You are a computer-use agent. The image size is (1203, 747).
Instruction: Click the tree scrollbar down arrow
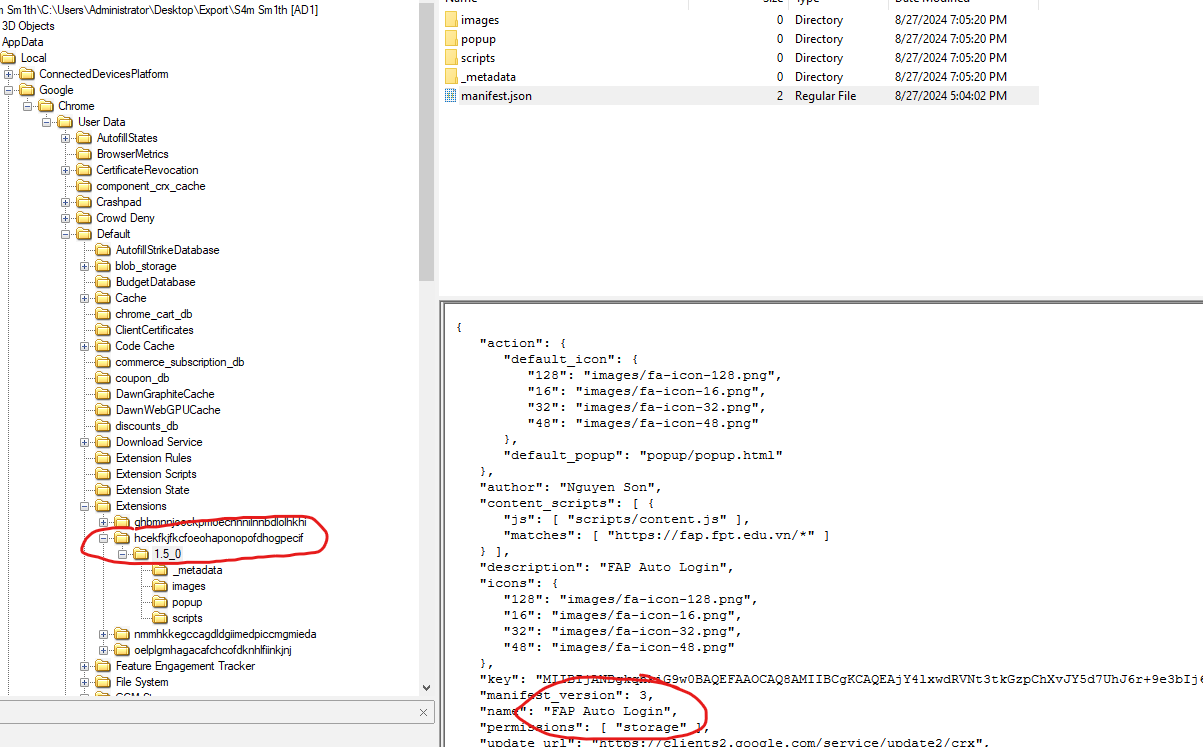pyautogui.click(x=427, y=688)
